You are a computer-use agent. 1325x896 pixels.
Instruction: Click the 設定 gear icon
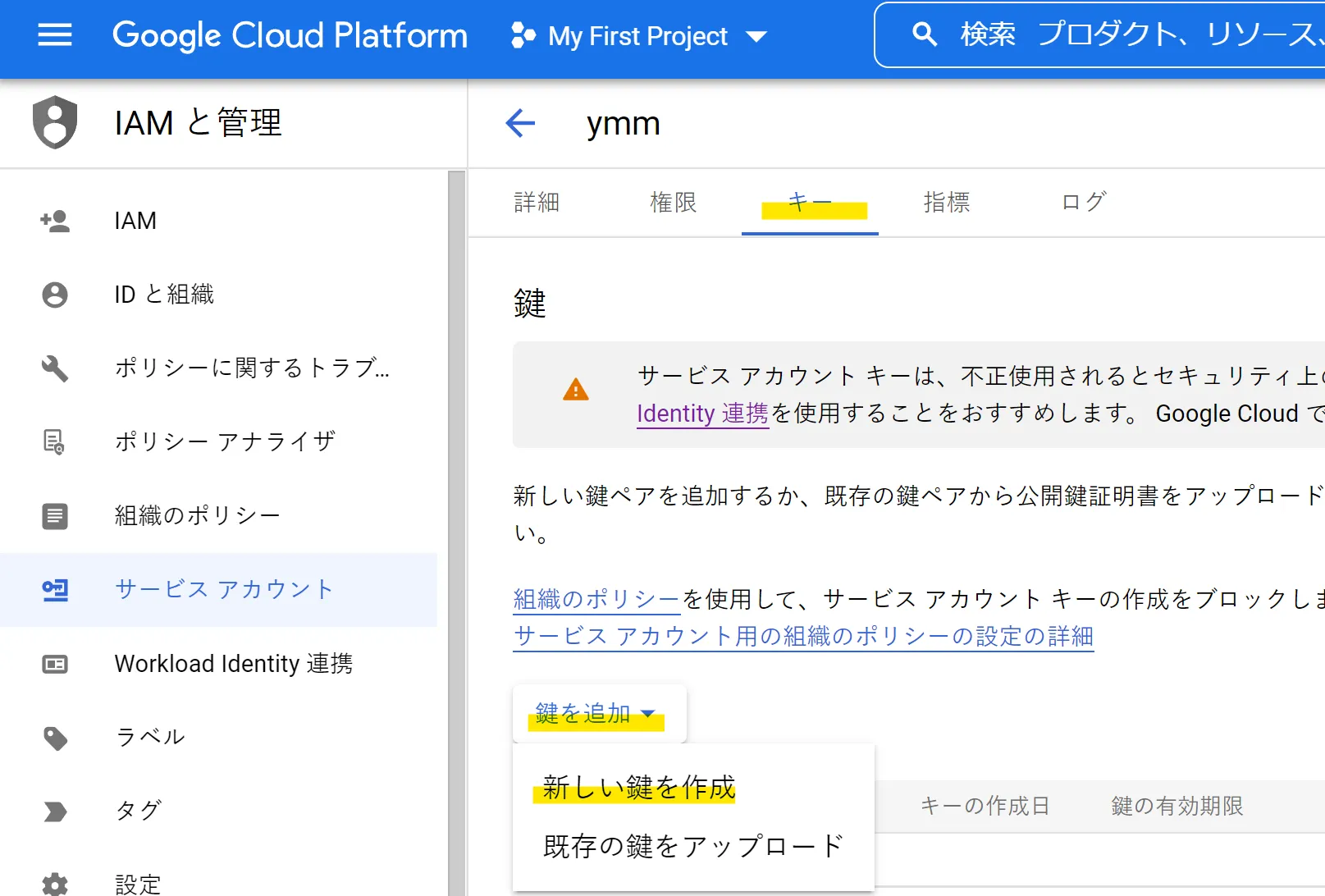click(x=55, y=885)
